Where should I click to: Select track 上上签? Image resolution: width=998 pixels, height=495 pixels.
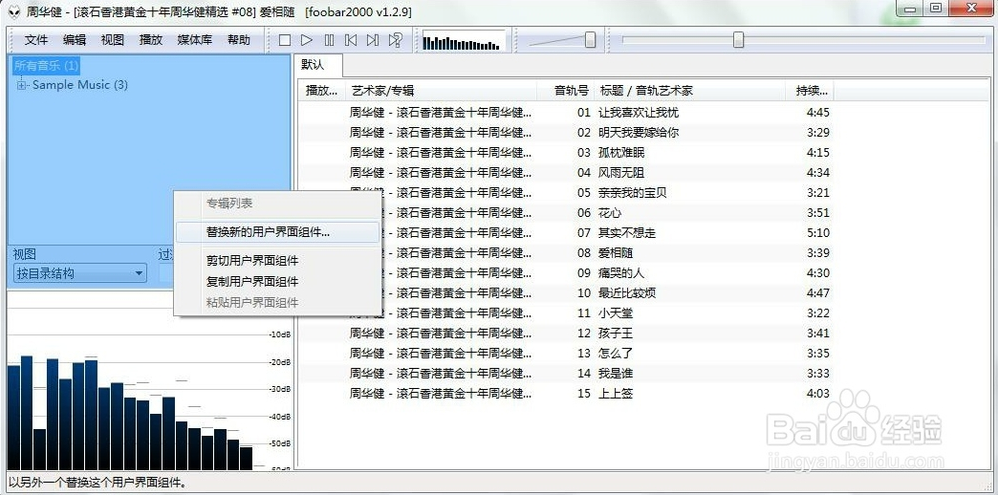(x=615, y=393)
